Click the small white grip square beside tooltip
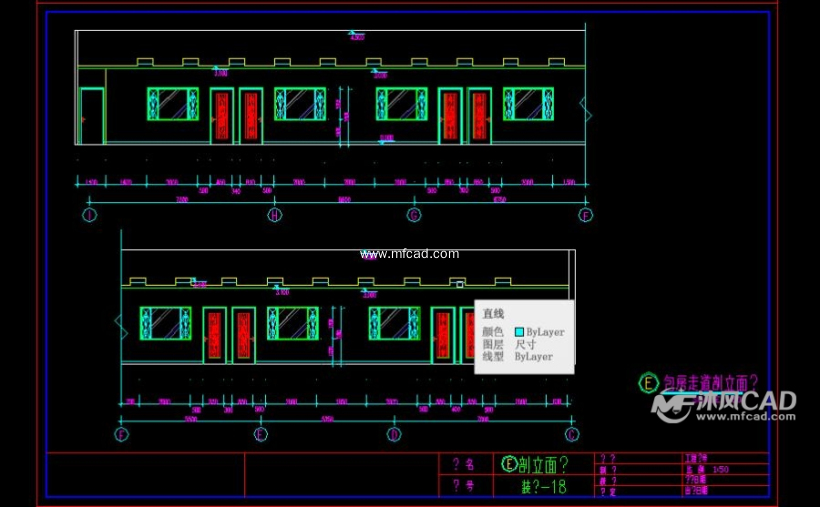Image resolution: width=820 pixels, height=507 pixels. [x=459, y=285]
